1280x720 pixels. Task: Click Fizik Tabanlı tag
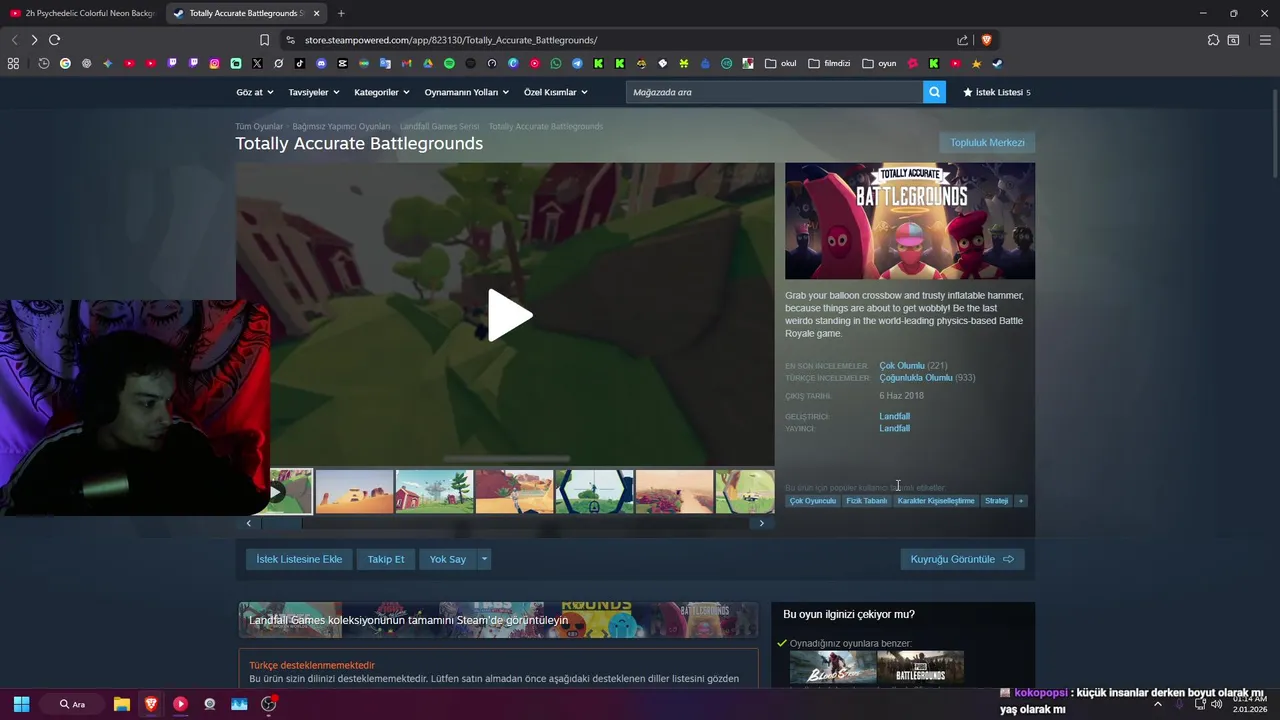(867, 501)
